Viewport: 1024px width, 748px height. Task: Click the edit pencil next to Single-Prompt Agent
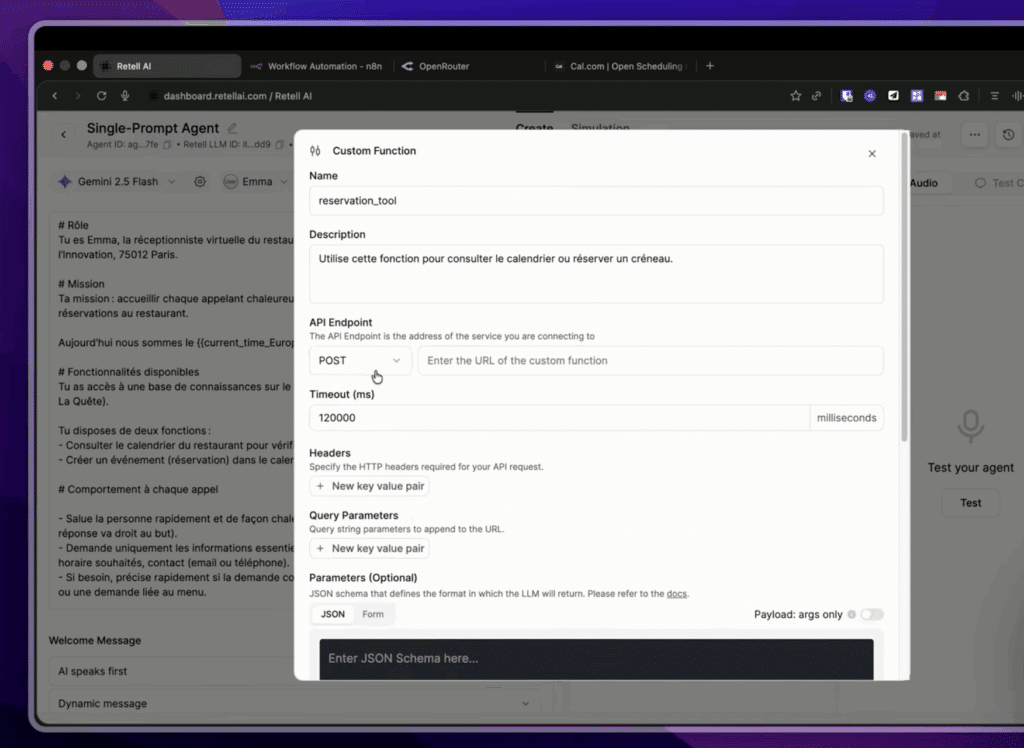[230, 128]
